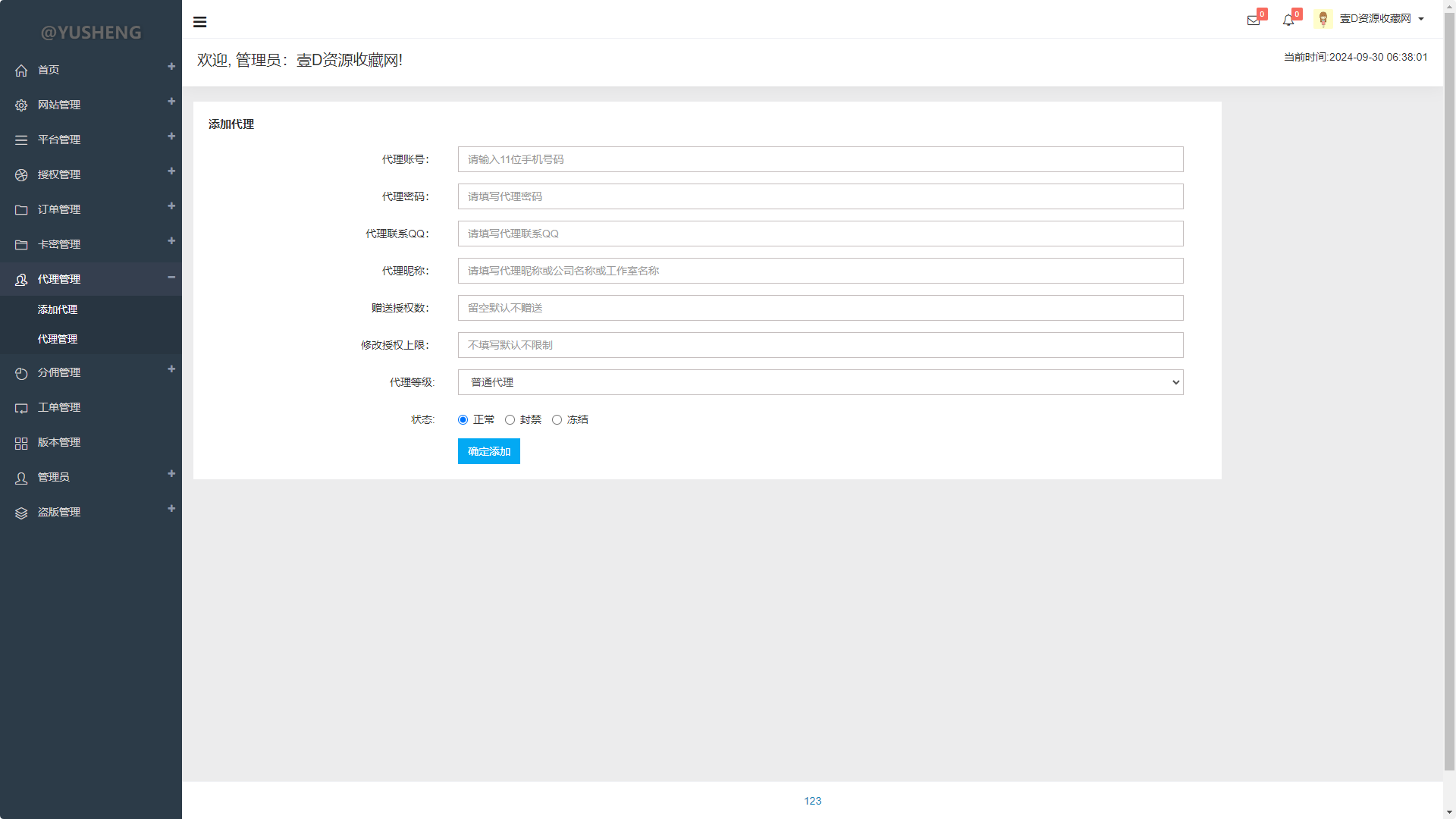The height and width of the screenshot is (819, 1456).
Task: Open the notifications bell icon
Action: click(1288, 20)
